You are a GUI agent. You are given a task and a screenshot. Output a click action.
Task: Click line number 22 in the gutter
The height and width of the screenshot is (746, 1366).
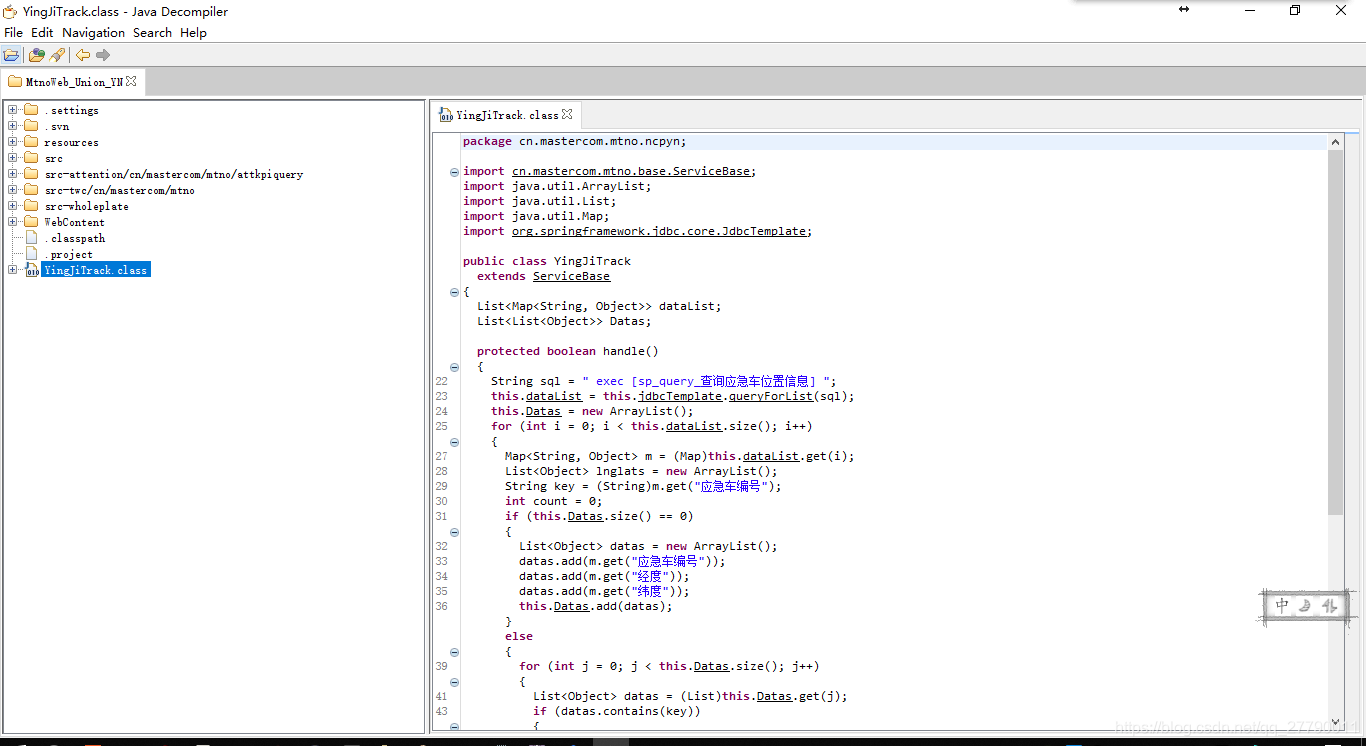(442, 381)
